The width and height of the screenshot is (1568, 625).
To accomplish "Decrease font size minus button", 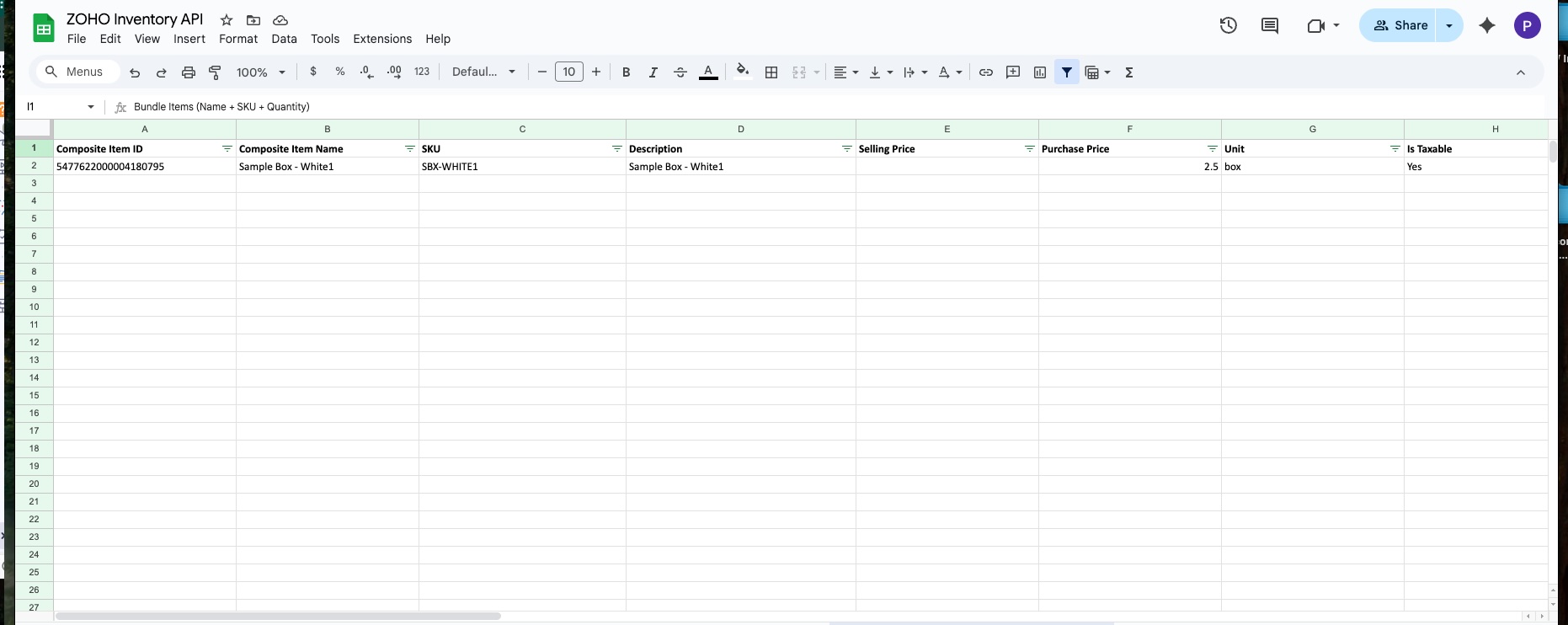I will coord(541,72).
